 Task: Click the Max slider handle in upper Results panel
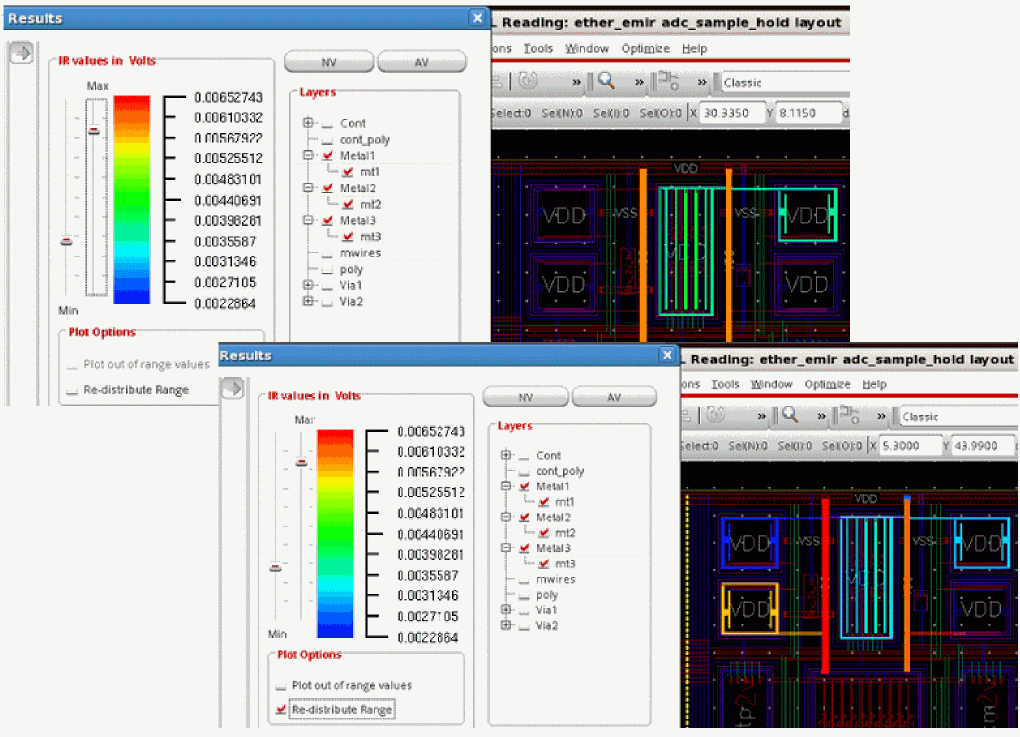coord(94,130)
